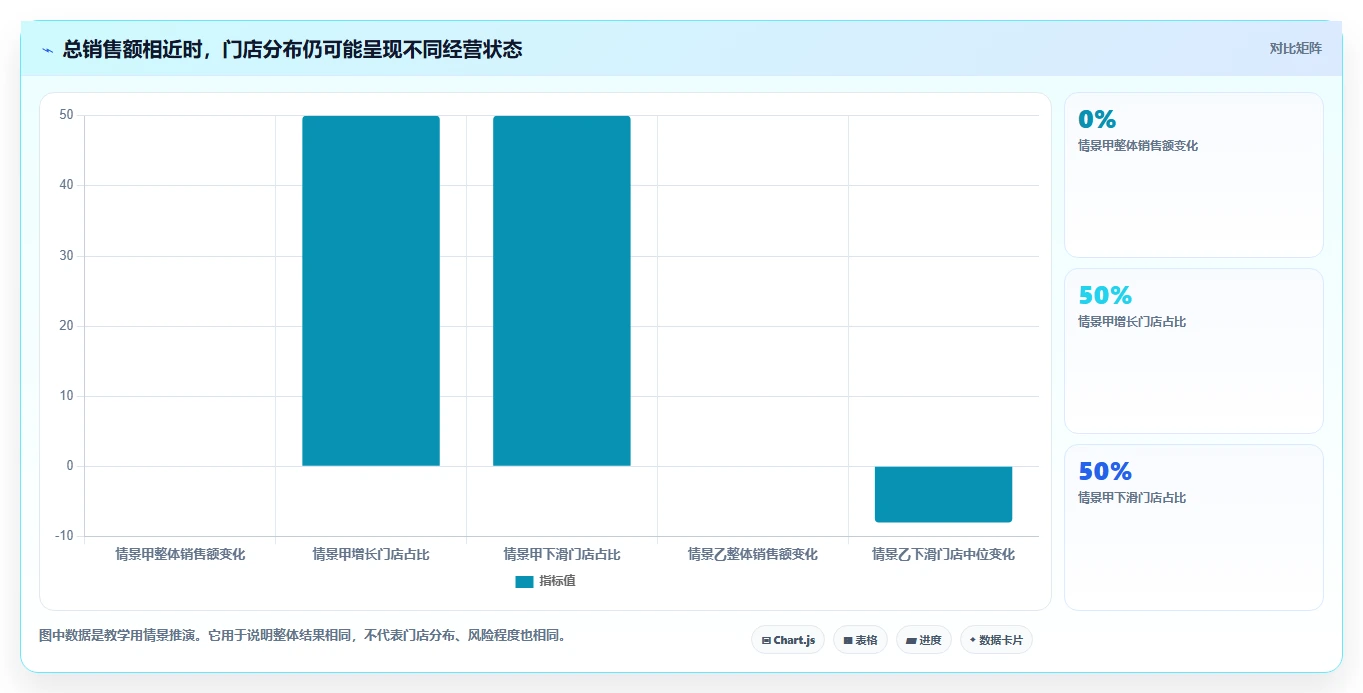Click card caption 情景甲下滑门店占比

(x=1132, y=498)
